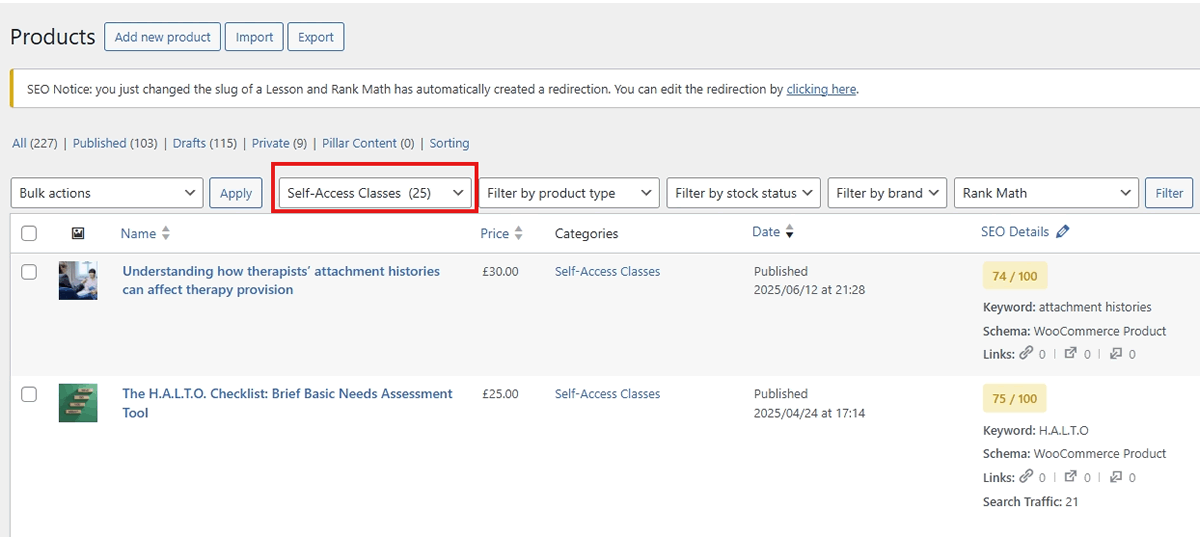Click internal links icon in H.A.L.T.O row
1200x537 pixels.
pos(1025,477)
